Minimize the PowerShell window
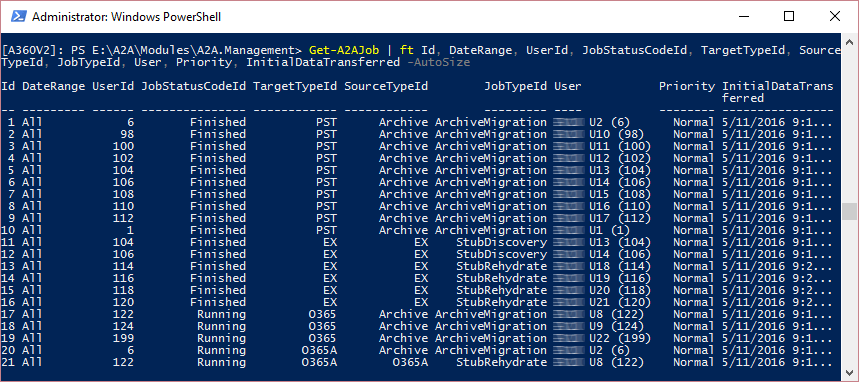Image resolution: width=859 pixels, height=382 pixels. pos(743,17)
